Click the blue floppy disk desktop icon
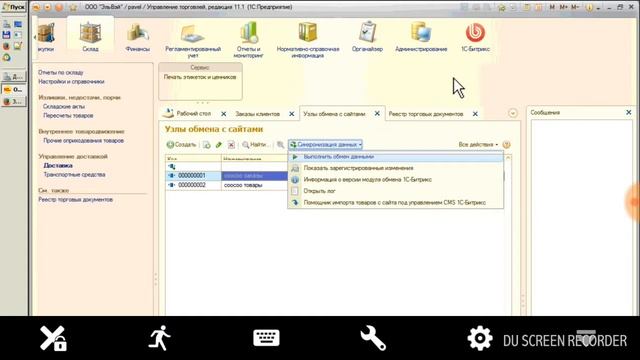This screenshot has width=640, height=360. coord(6,35)
